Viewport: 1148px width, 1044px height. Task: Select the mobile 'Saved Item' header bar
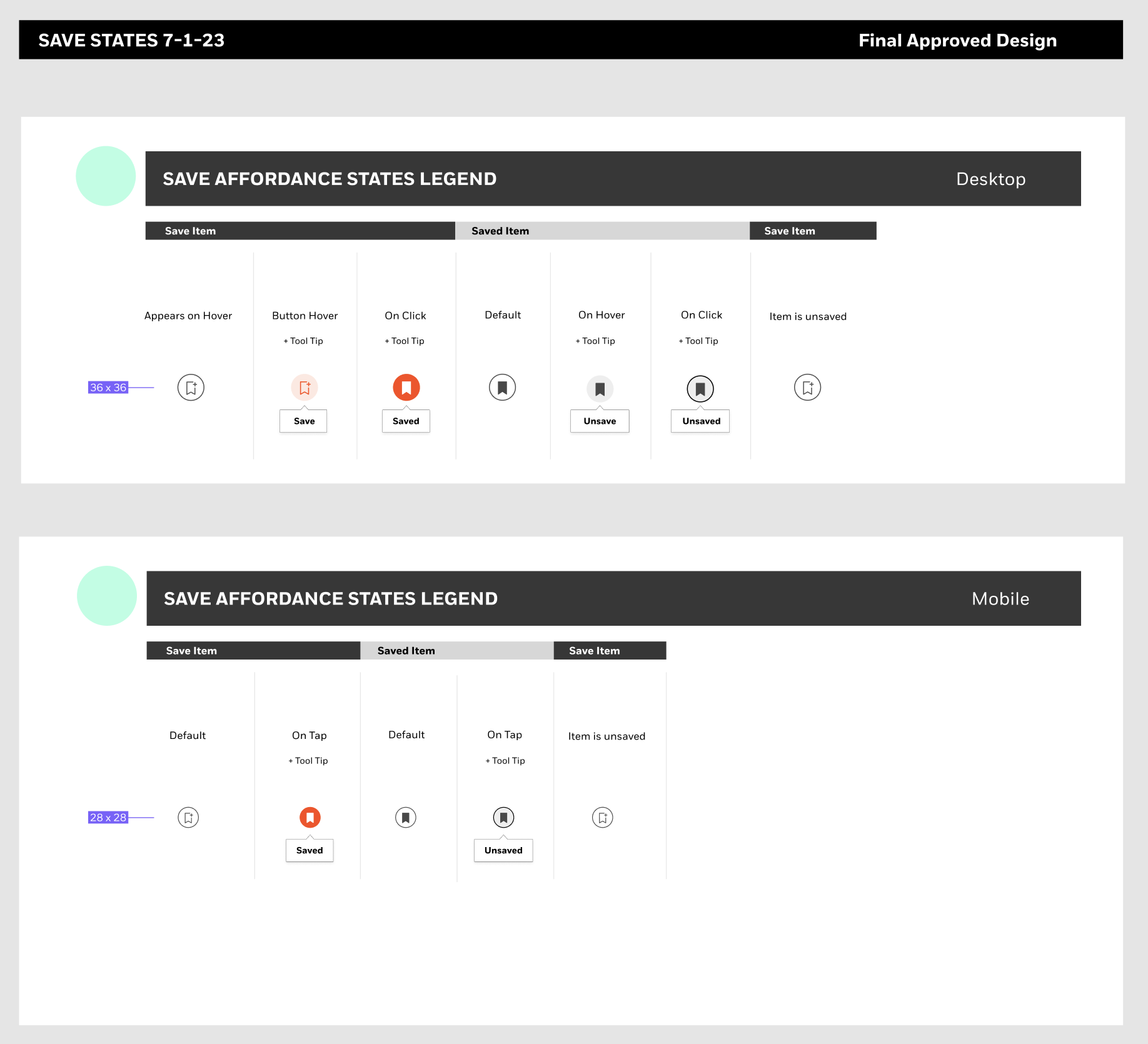(x=457, y=651)
